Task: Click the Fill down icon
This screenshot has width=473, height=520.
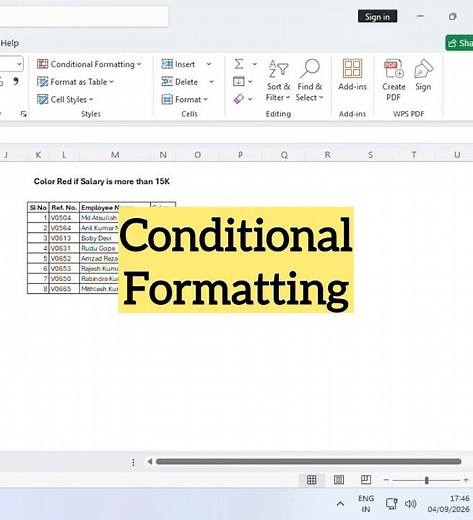Action: [239, 81]
